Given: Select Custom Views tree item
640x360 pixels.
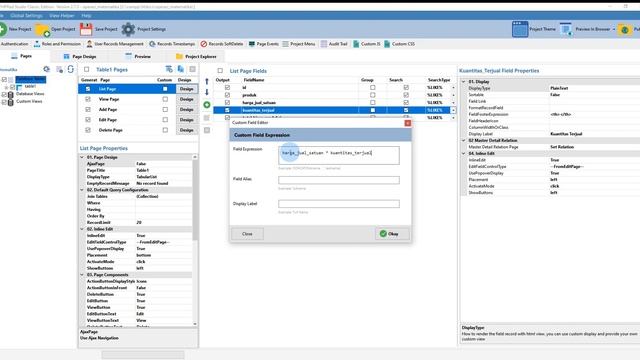Looking at the screenshot, I should (x=29, y=101).
